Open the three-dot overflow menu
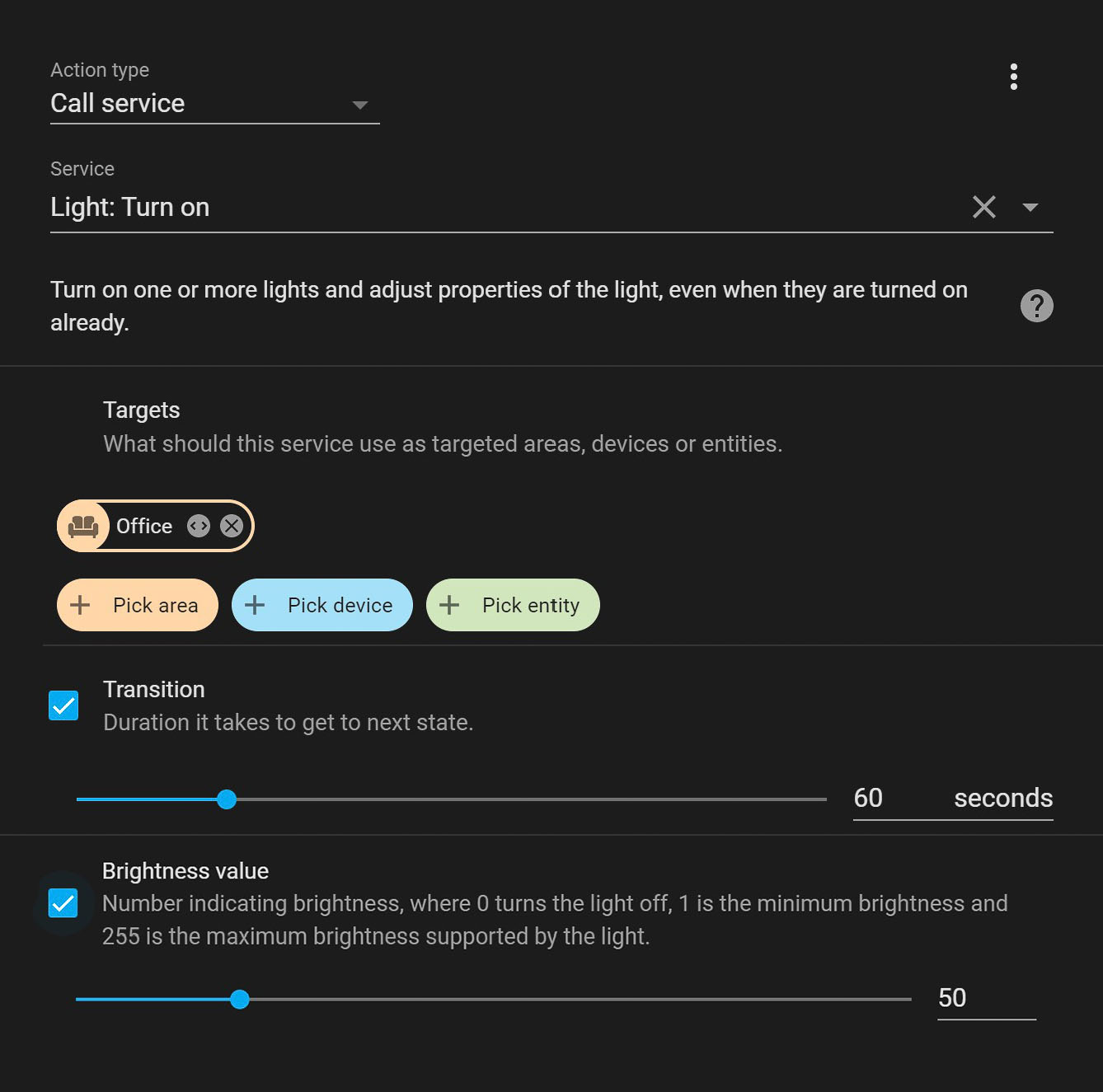The image size is (1103, 1092). click(x=1013, y=77)
